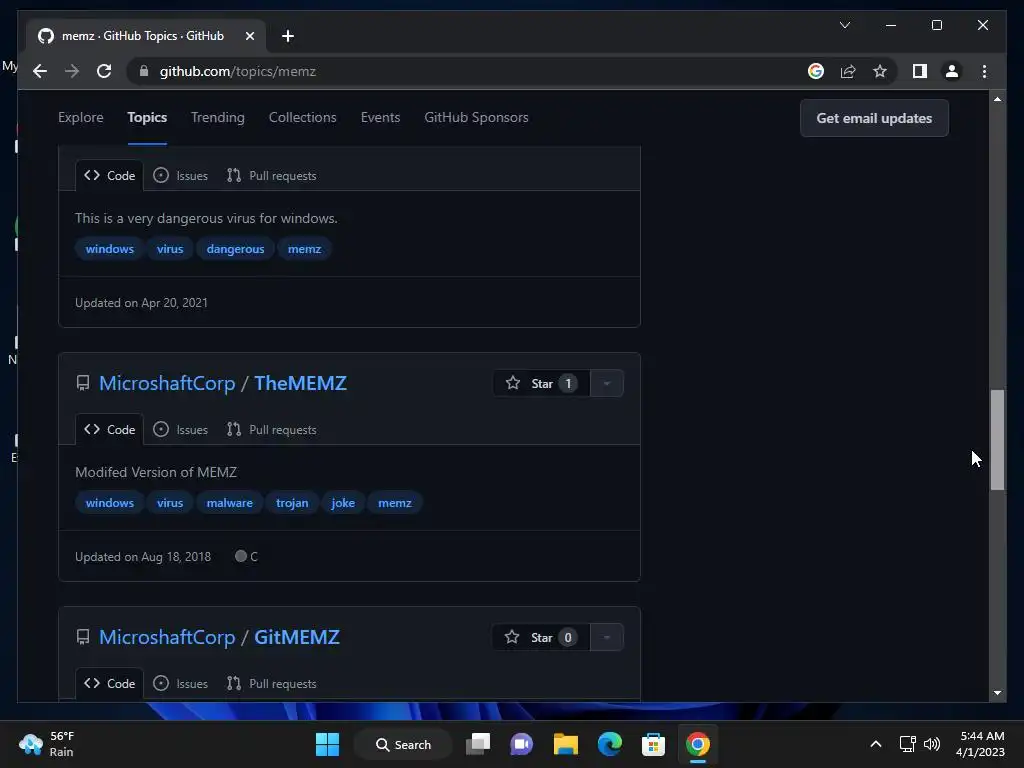Click the page scrollbar thumb
Screen dimensions: 1024x768
[x=997, y=440]
